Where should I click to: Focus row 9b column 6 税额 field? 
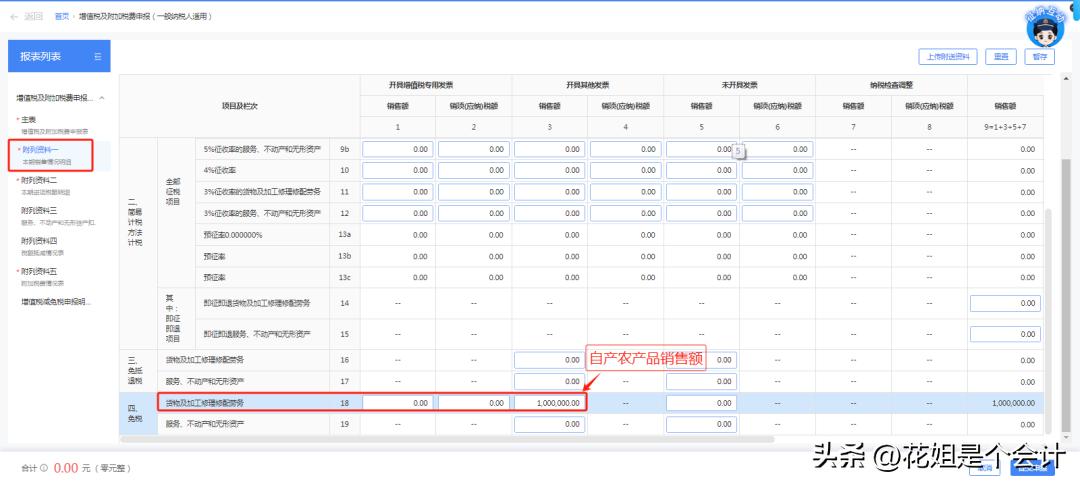coord(777,149)
